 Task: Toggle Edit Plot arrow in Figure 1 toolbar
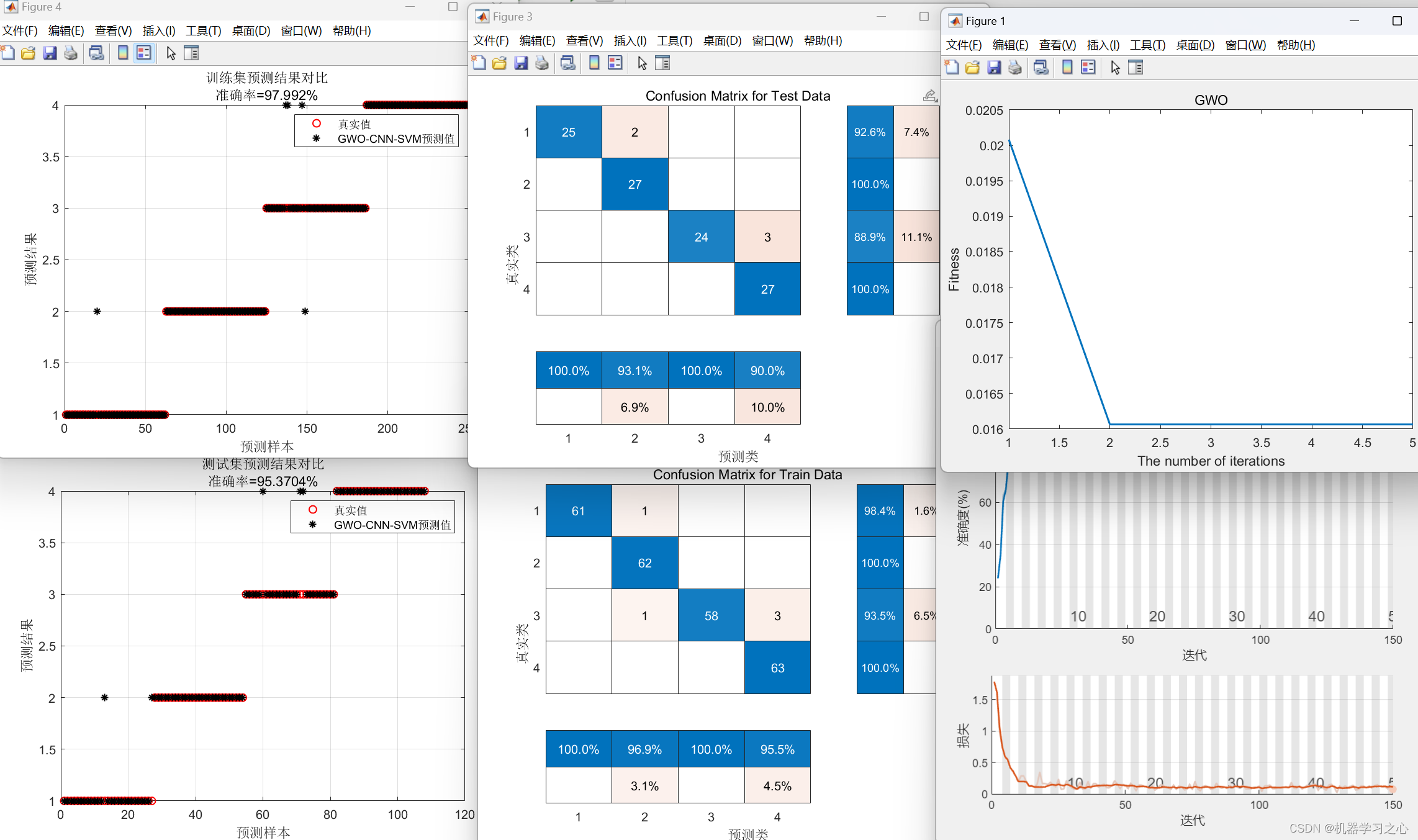click(x=1116, y=68)
